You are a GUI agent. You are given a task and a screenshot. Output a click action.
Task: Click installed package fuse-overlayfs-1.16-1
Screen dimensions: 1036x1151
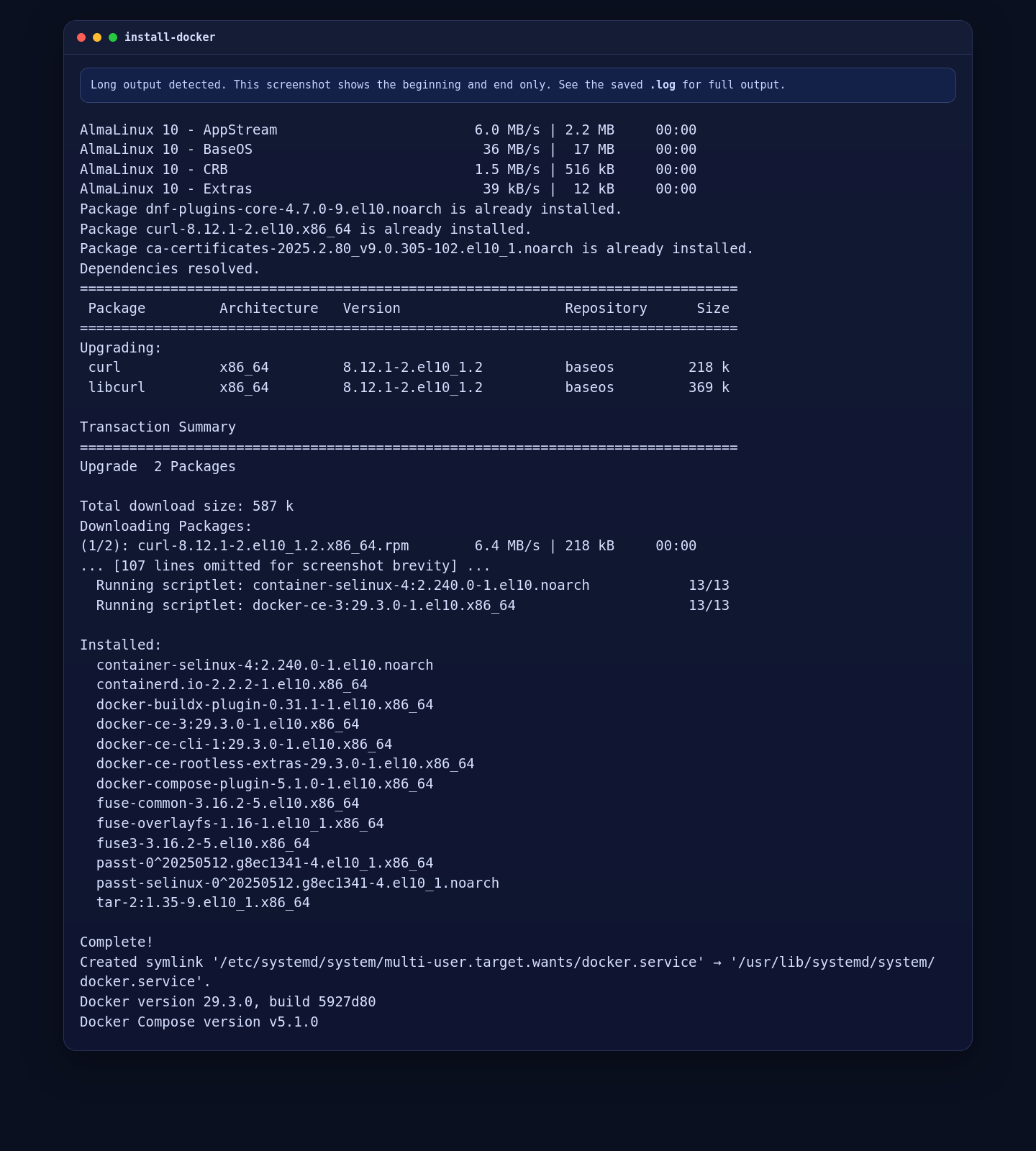240,824
